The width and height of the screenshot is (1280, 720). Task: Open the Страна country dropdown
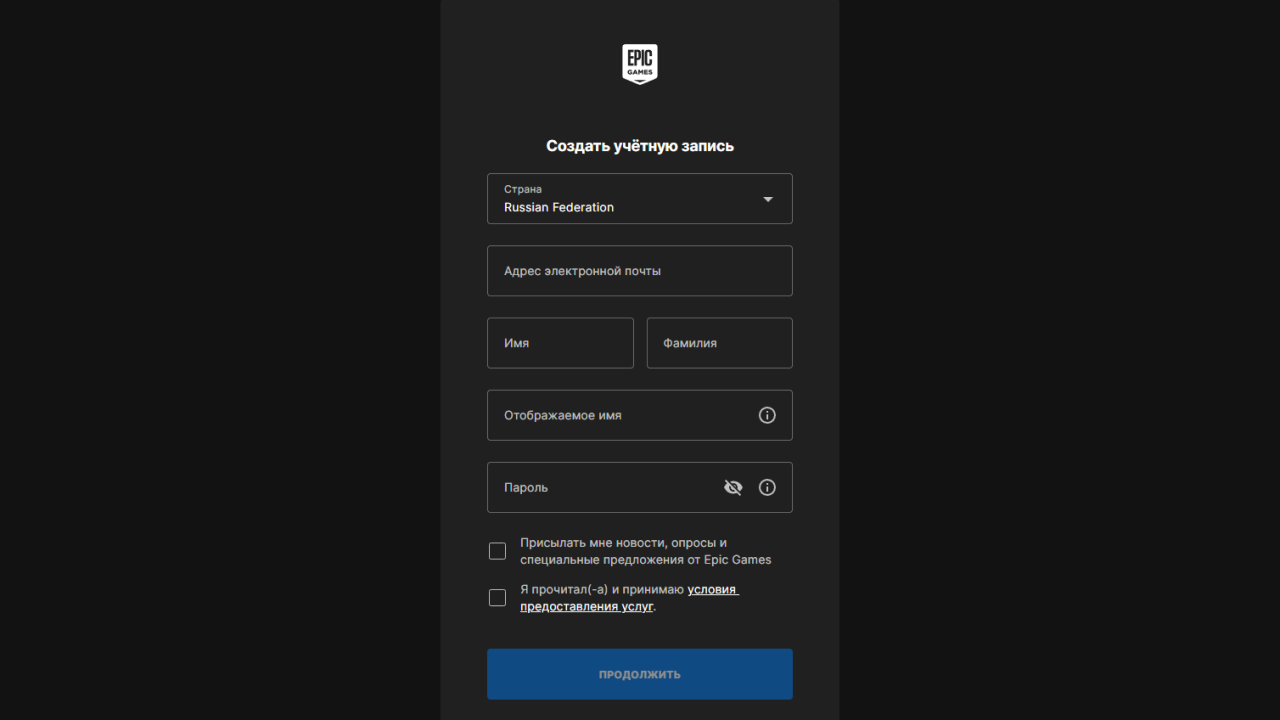point(640,198)
